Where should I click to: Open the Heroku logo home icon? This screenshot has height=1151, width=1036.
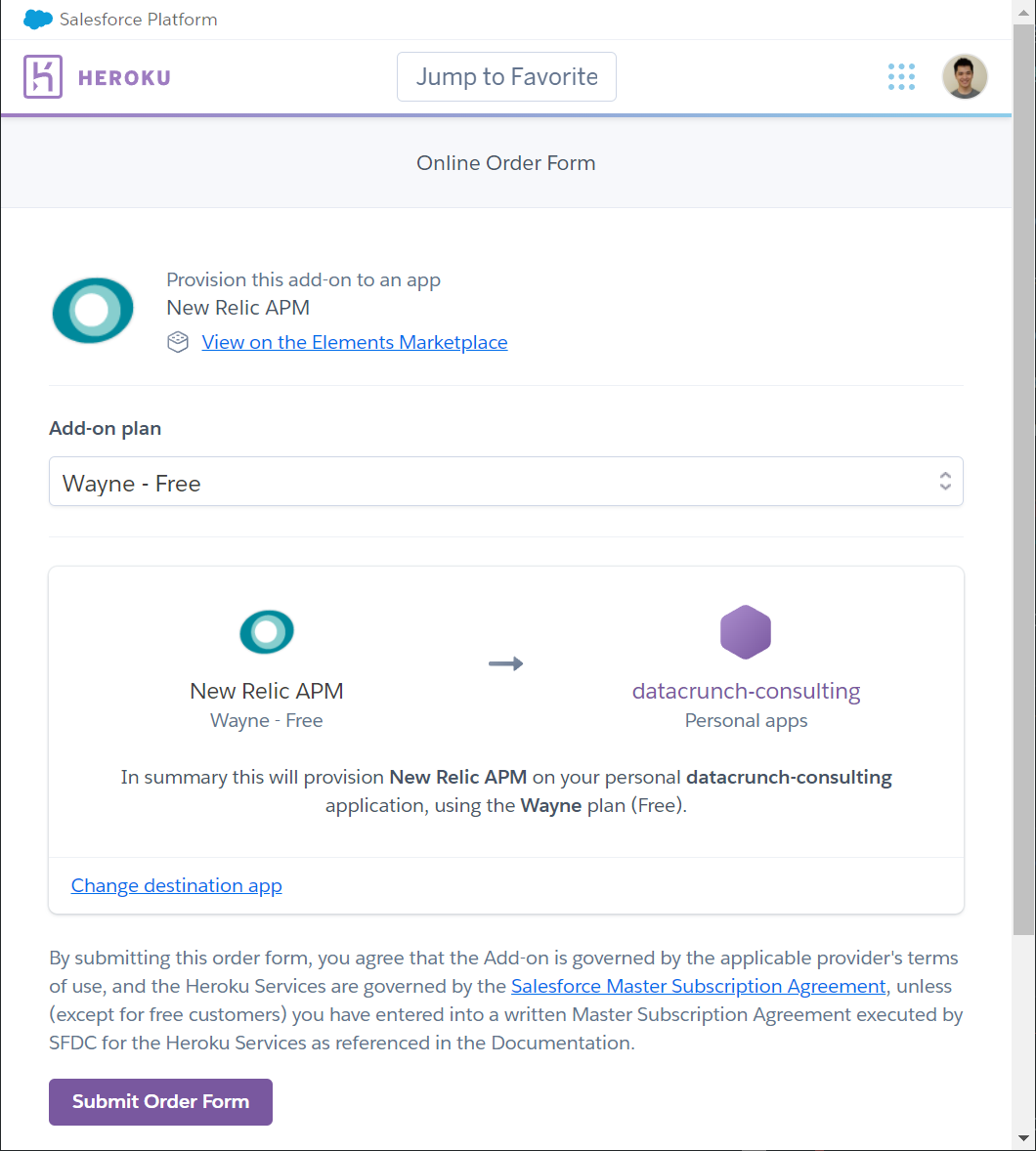[x=43, y=76]
